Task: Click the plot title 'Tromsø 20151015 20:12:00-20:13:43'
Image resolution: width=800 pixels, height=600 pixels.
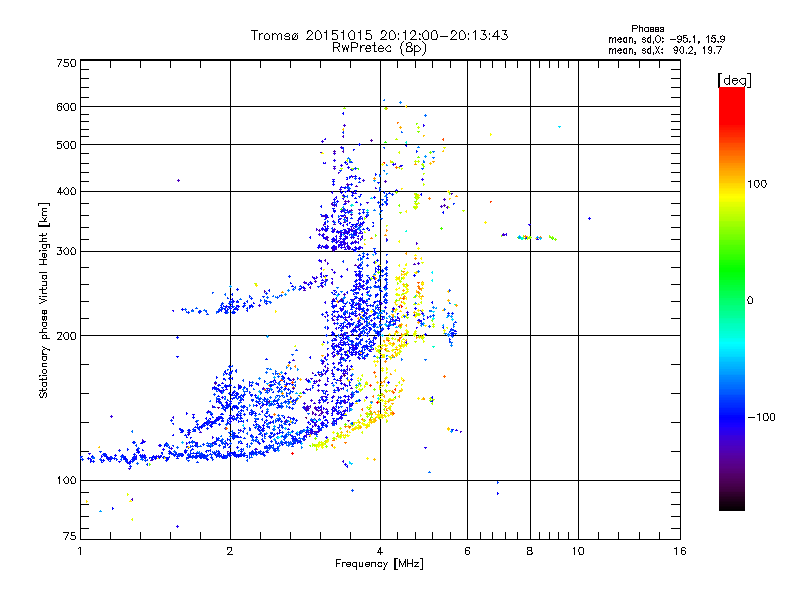Action: pos(379,35)
